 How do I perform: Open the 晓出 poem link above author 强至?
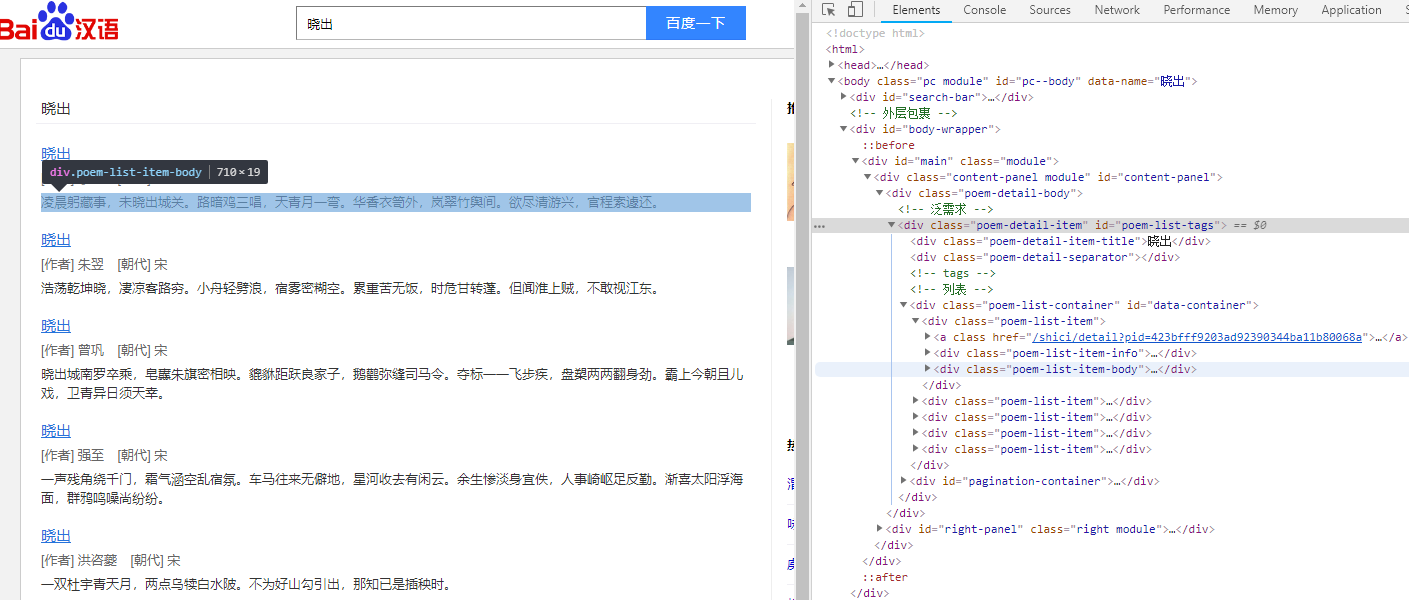(x=56, y=431)
